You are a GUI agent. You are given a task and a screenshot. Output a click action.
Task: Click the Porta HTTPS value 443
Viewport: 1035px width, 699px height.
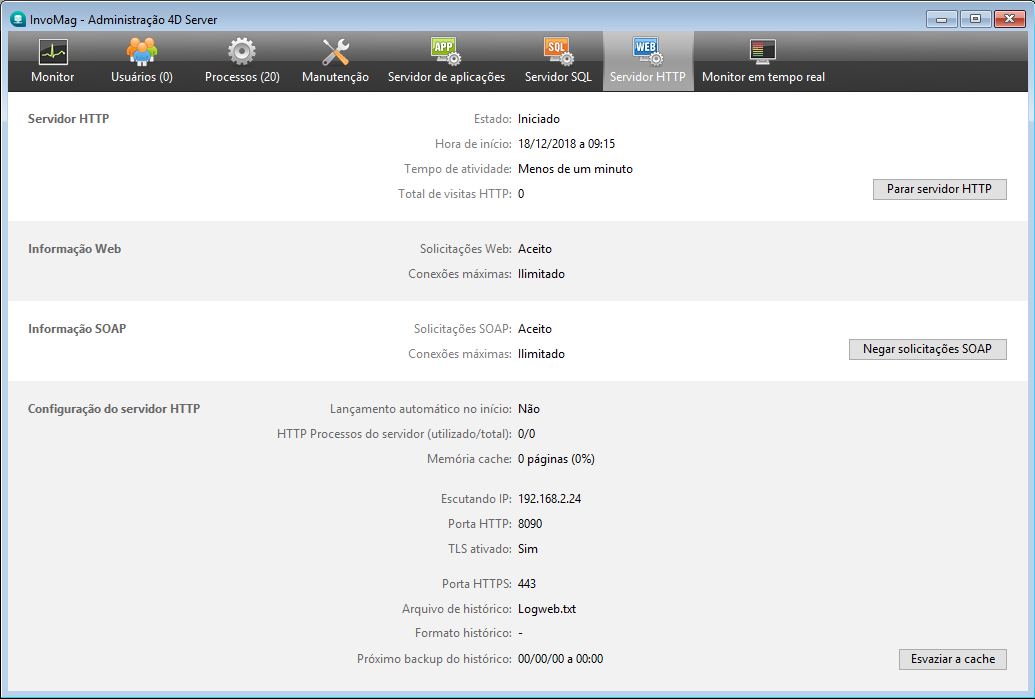coord(527,584)
